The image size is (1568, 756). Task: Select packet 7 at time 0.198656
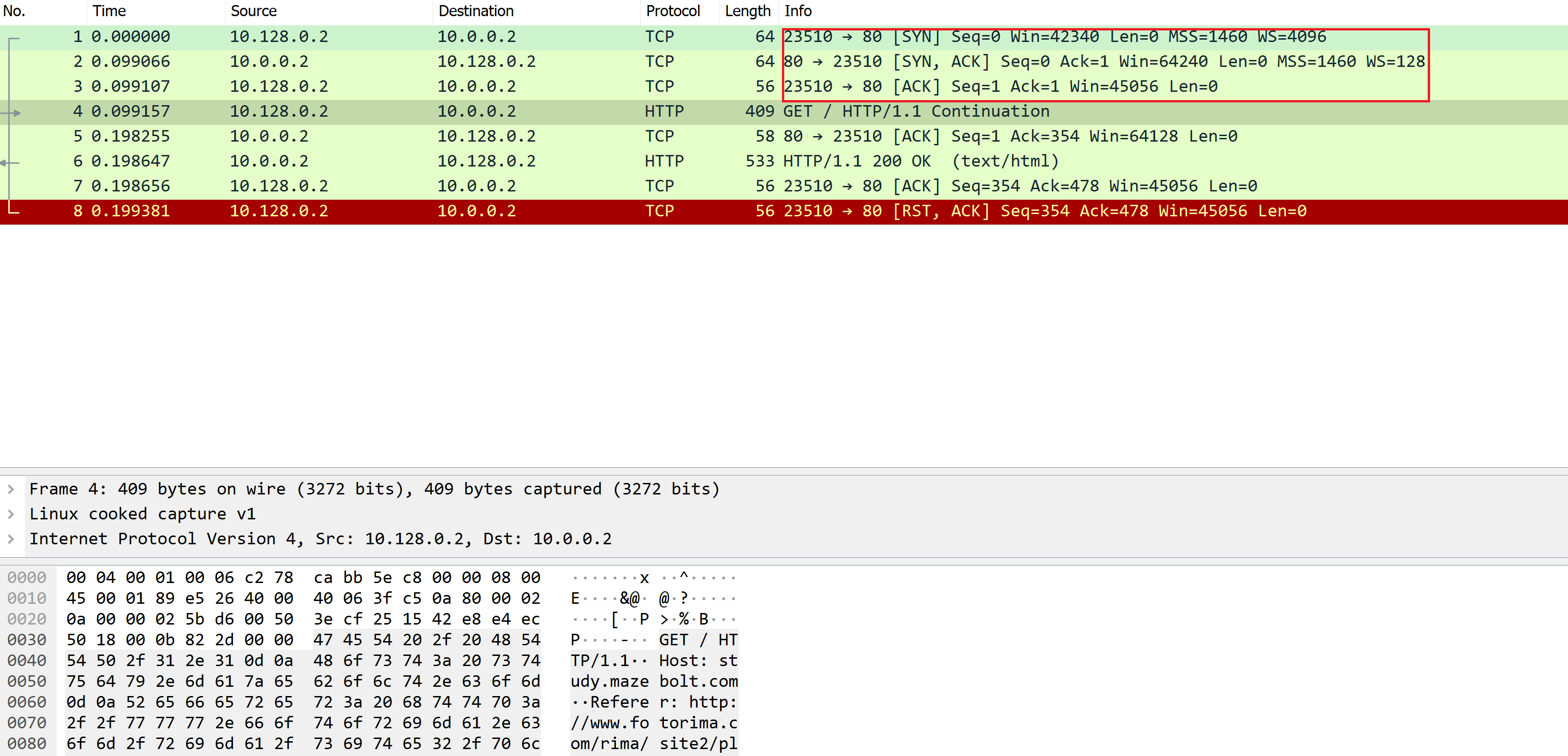click(x=784, y=186)
